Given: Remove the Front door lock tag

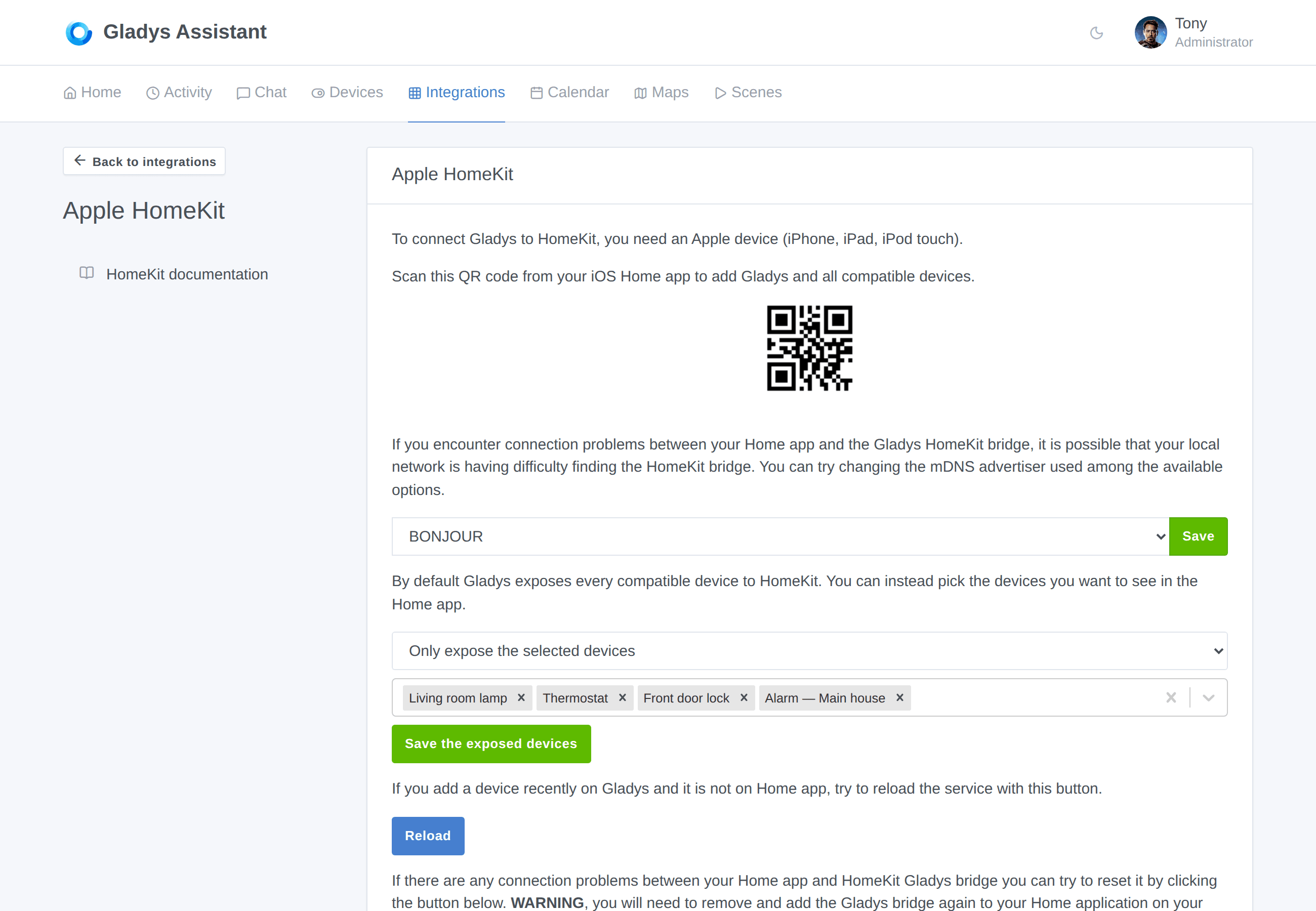Looking at the screenshot, I should (744, 697).
